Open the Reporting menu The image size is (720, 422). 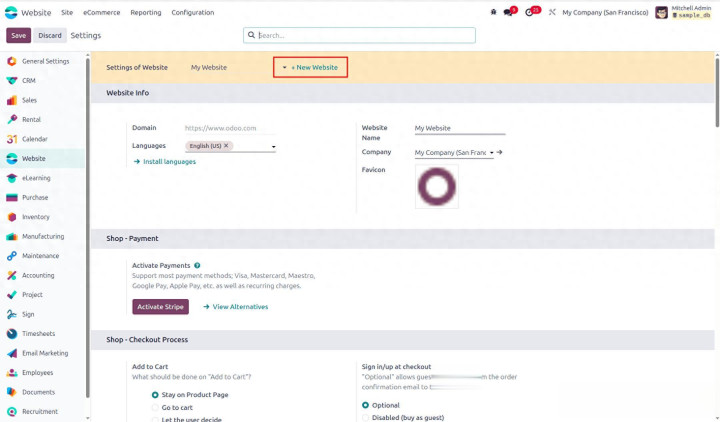click(x=146, y=12)
